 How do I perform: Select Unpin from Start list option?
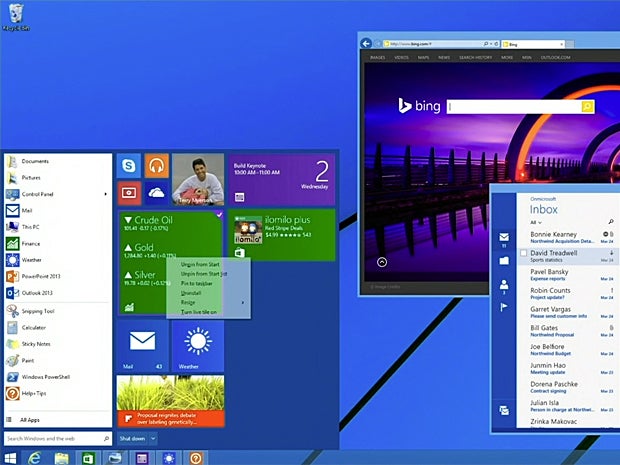click(204, 274)
